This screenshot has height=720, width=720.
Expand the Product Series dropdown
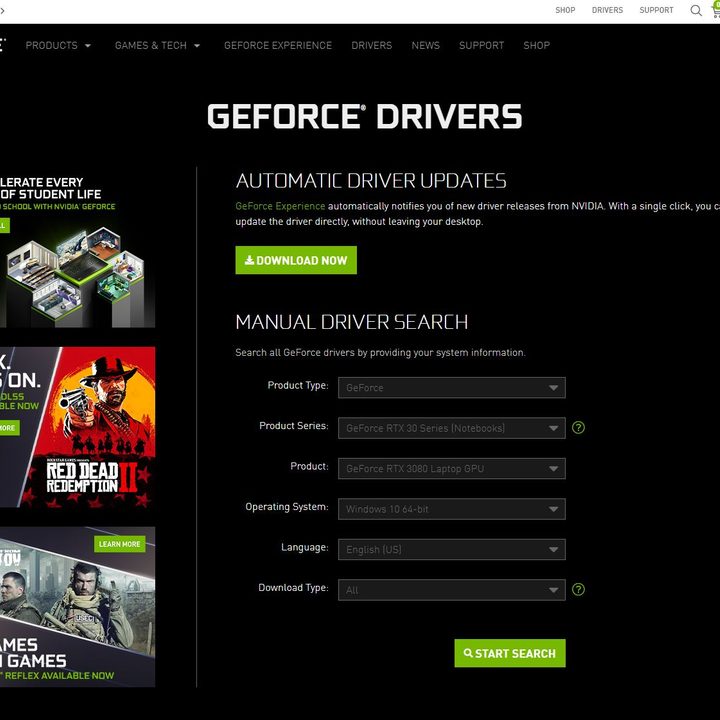tap(451, 428)
